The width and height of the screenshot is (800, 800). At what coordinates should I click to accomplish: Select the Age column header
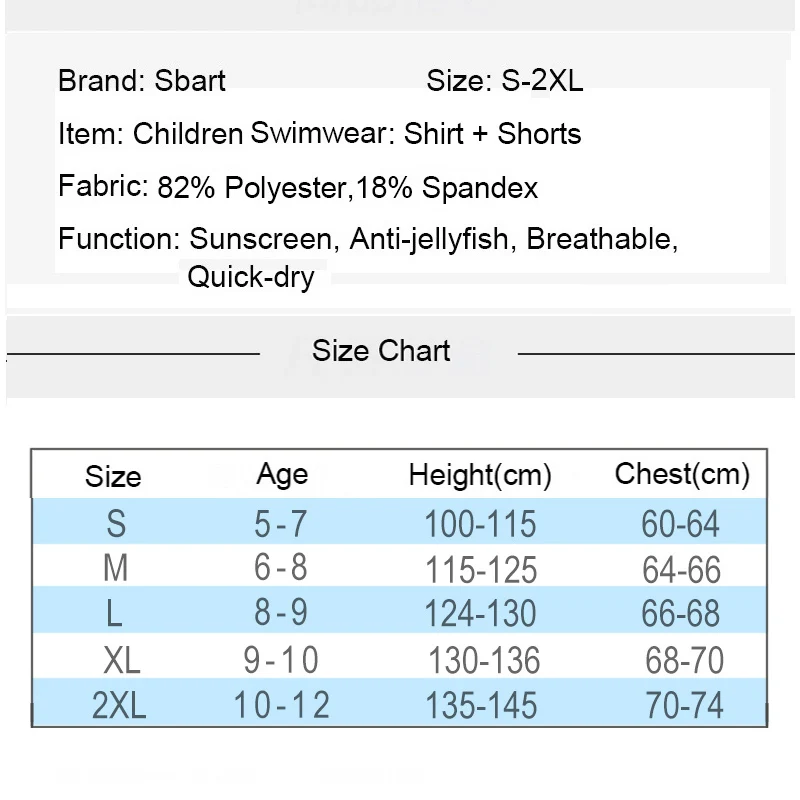pos(282,476)
